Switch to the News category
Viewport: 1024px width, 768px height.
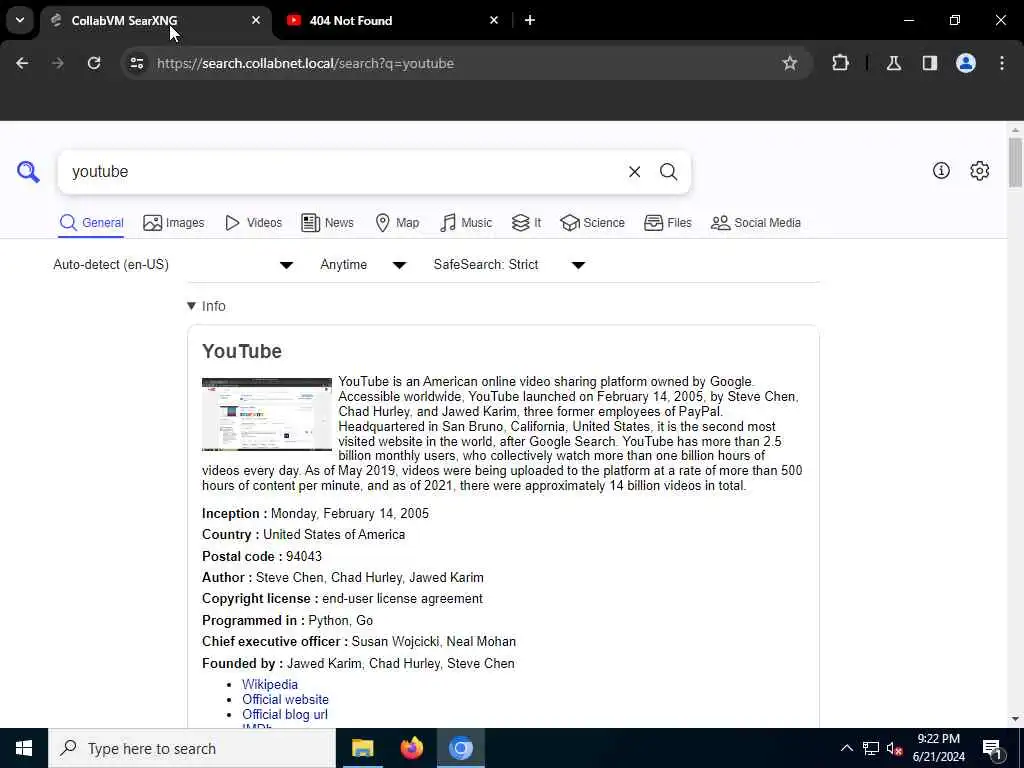pyautogui.click(x=328, y=223)
